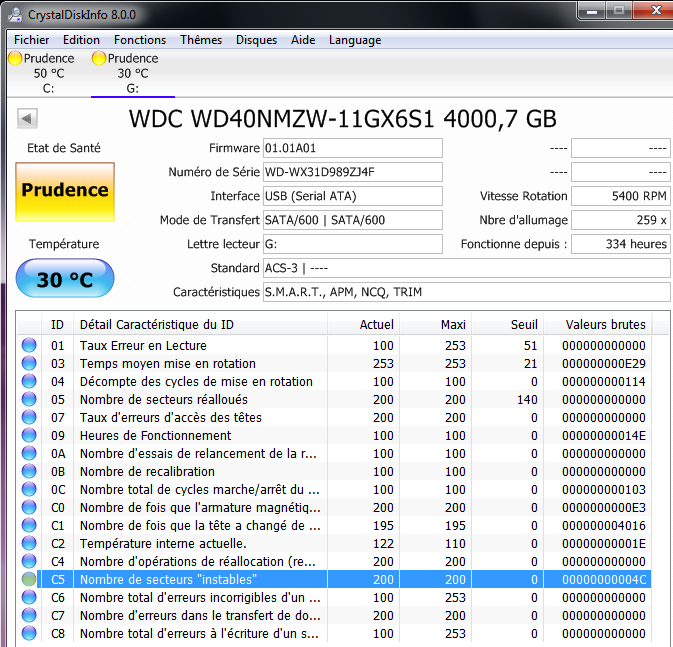Click the 30 °C temperature button
Image resolution: width=673 pixels, height=647 pixels.
pyautogui.click(x=65, y=278)
